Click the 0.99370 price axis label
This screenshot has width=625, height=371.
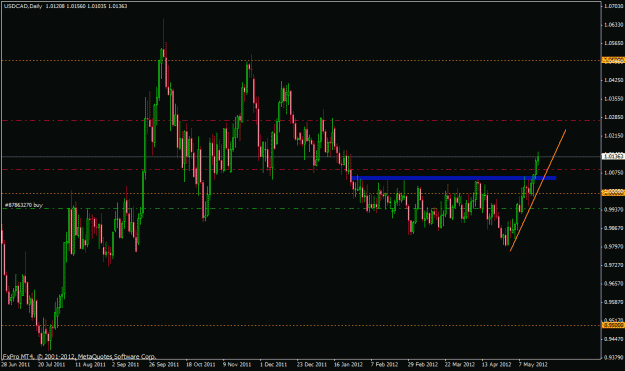tap(614, 210)
